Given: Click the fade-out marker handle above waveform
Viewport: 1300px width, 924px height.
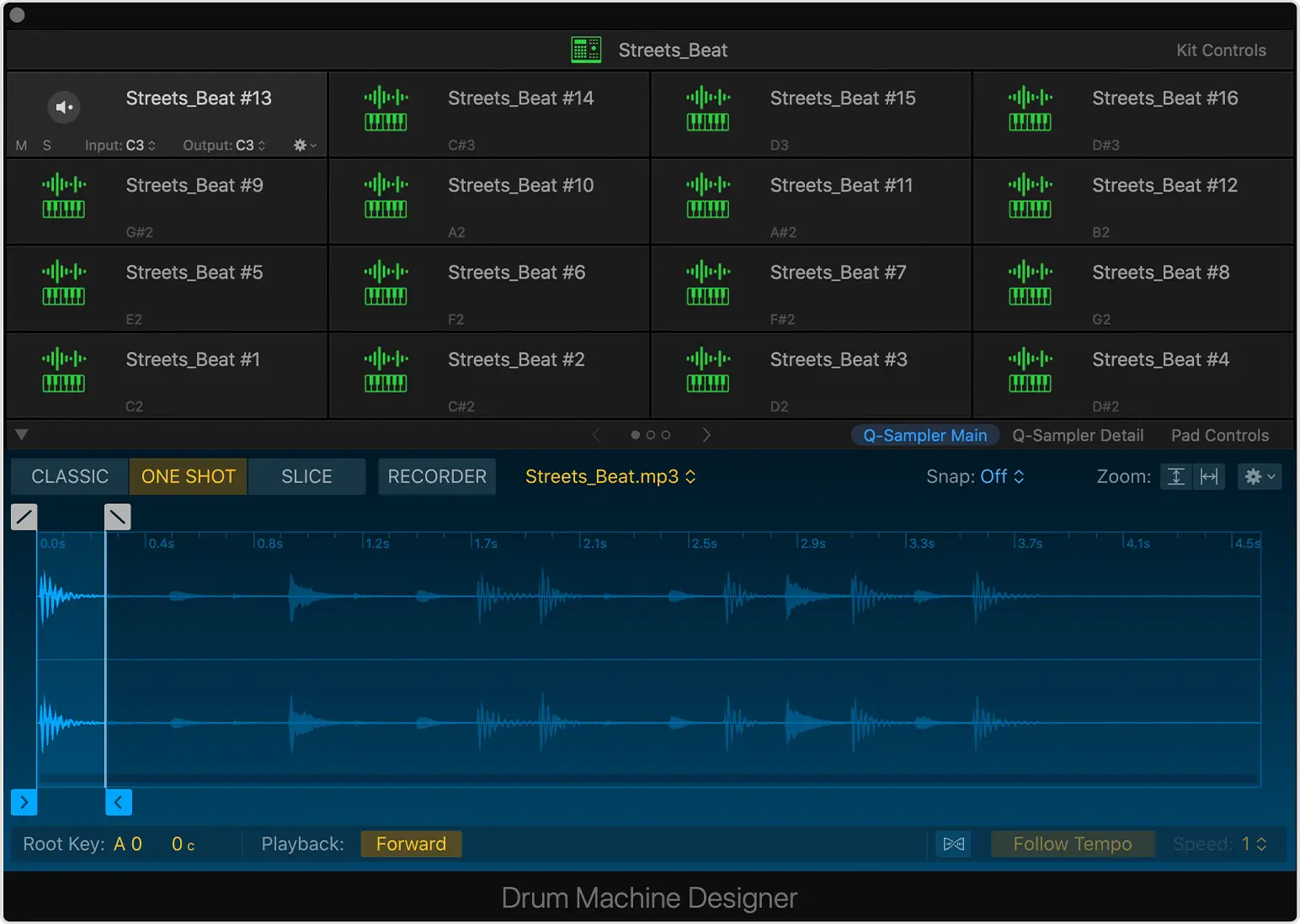Looking at the screenshot, I should point(117,517).
